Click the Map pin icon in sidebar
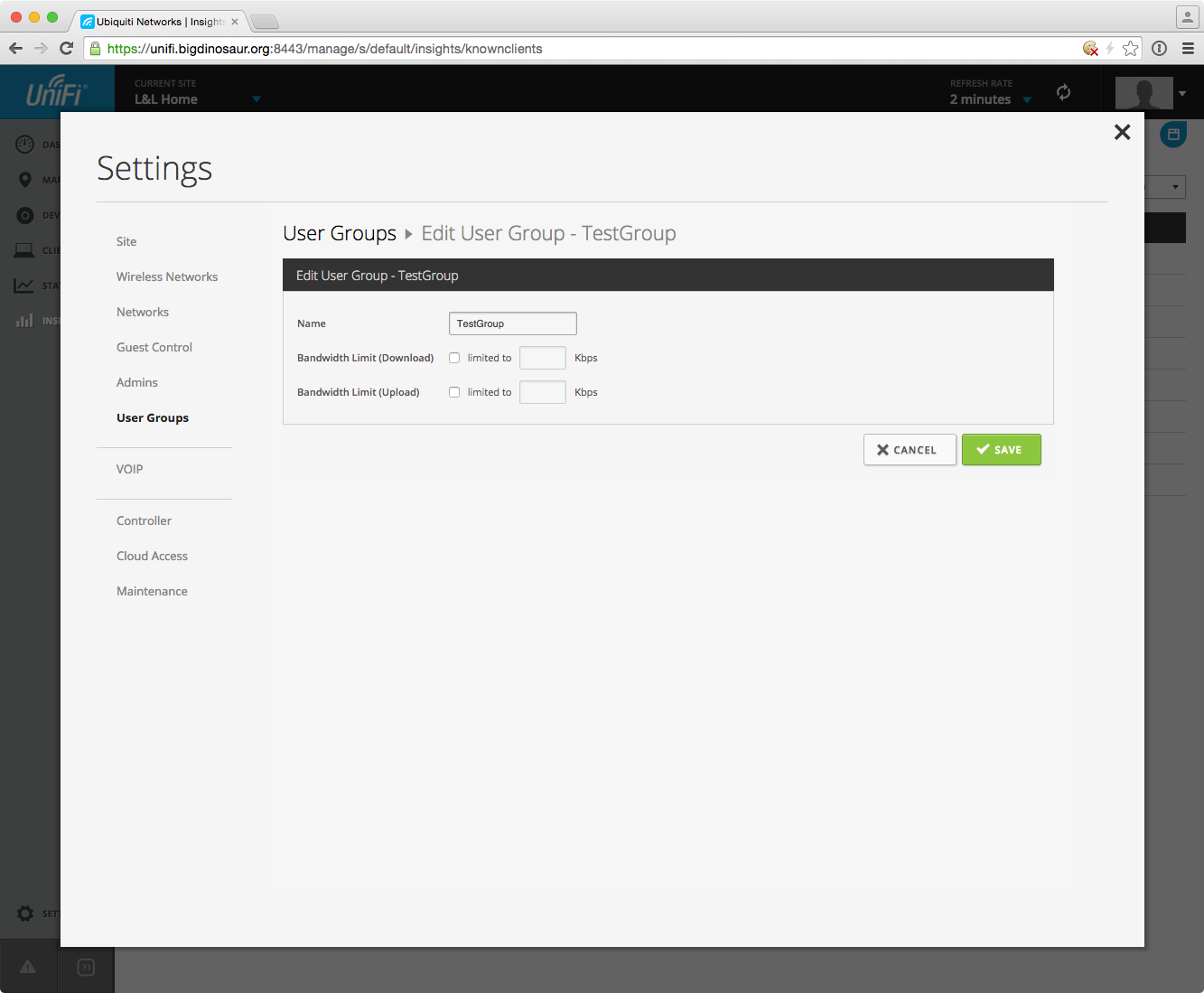The height and width of the screenshot is (993, 1204). click(x=25, y=180)
